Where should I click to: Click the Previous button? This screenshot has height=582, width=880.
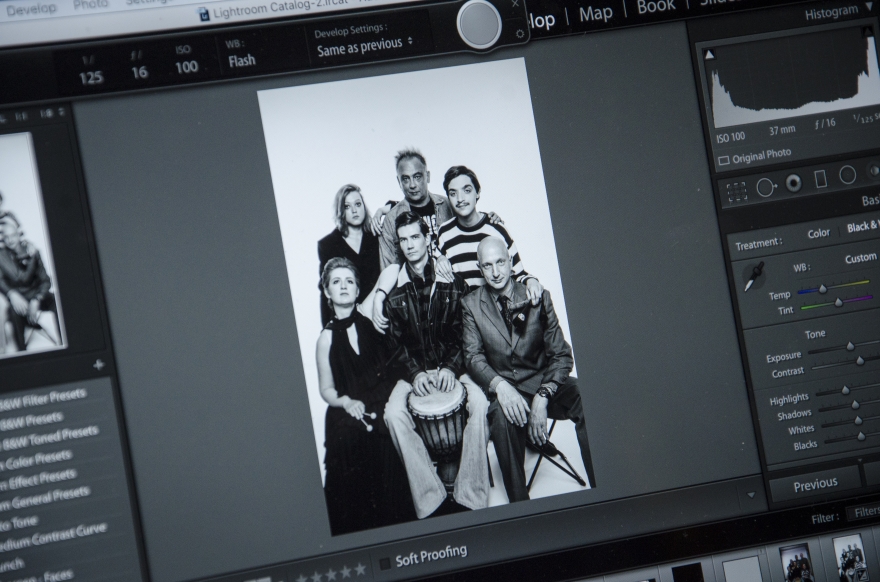point(815,484)
